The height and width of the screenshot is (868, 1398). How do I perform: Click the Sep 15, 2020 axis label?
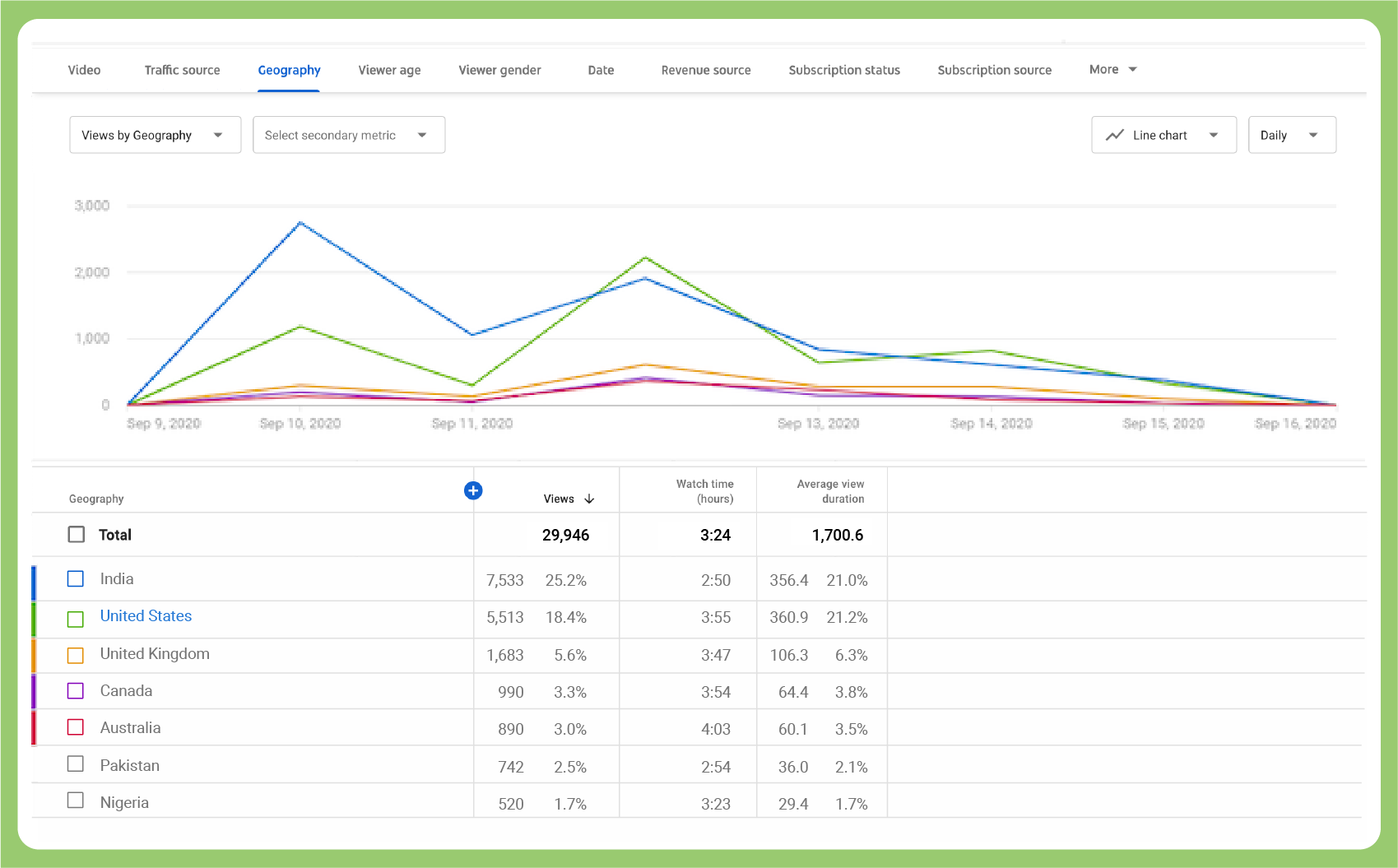1163,424
